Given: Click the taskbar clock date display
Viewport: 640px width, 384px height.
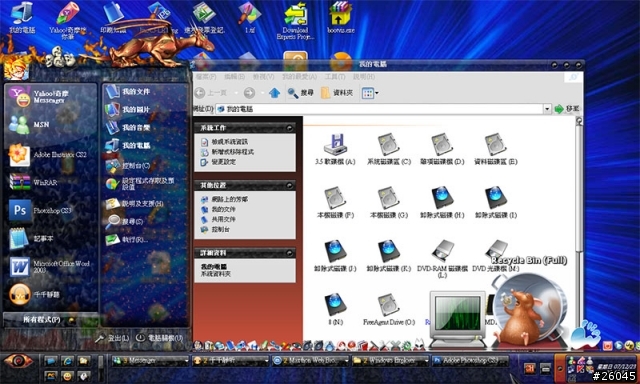Looking at the screenshot, I should point(616,367).
